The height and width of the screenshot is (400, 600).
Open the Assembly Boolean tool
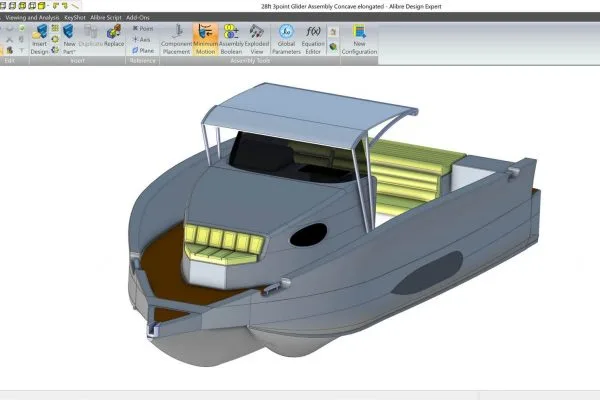[x=231, y=39]
